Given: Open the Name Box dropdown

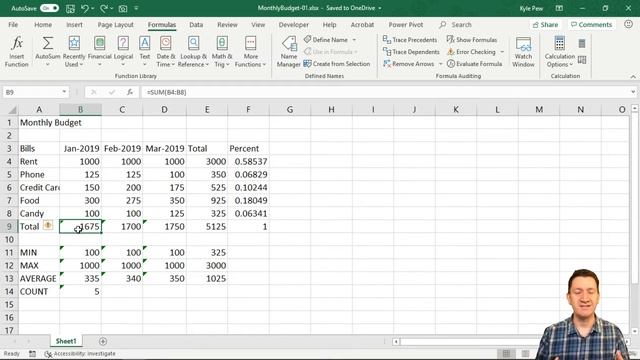Looking at the screenshot, I should point(64,92).
